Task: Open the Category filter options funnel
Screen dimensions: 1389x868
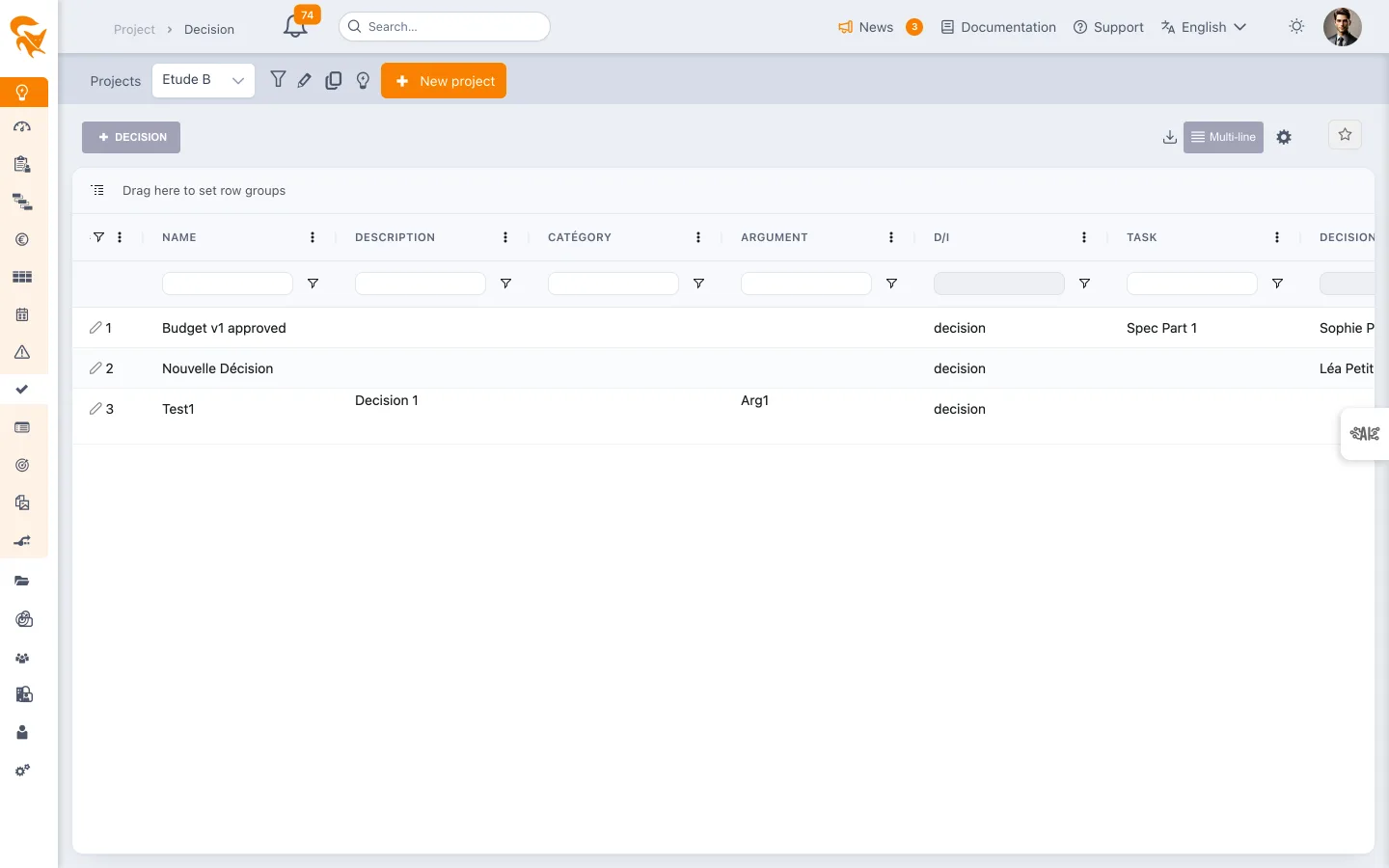Action: click(698, 284)
